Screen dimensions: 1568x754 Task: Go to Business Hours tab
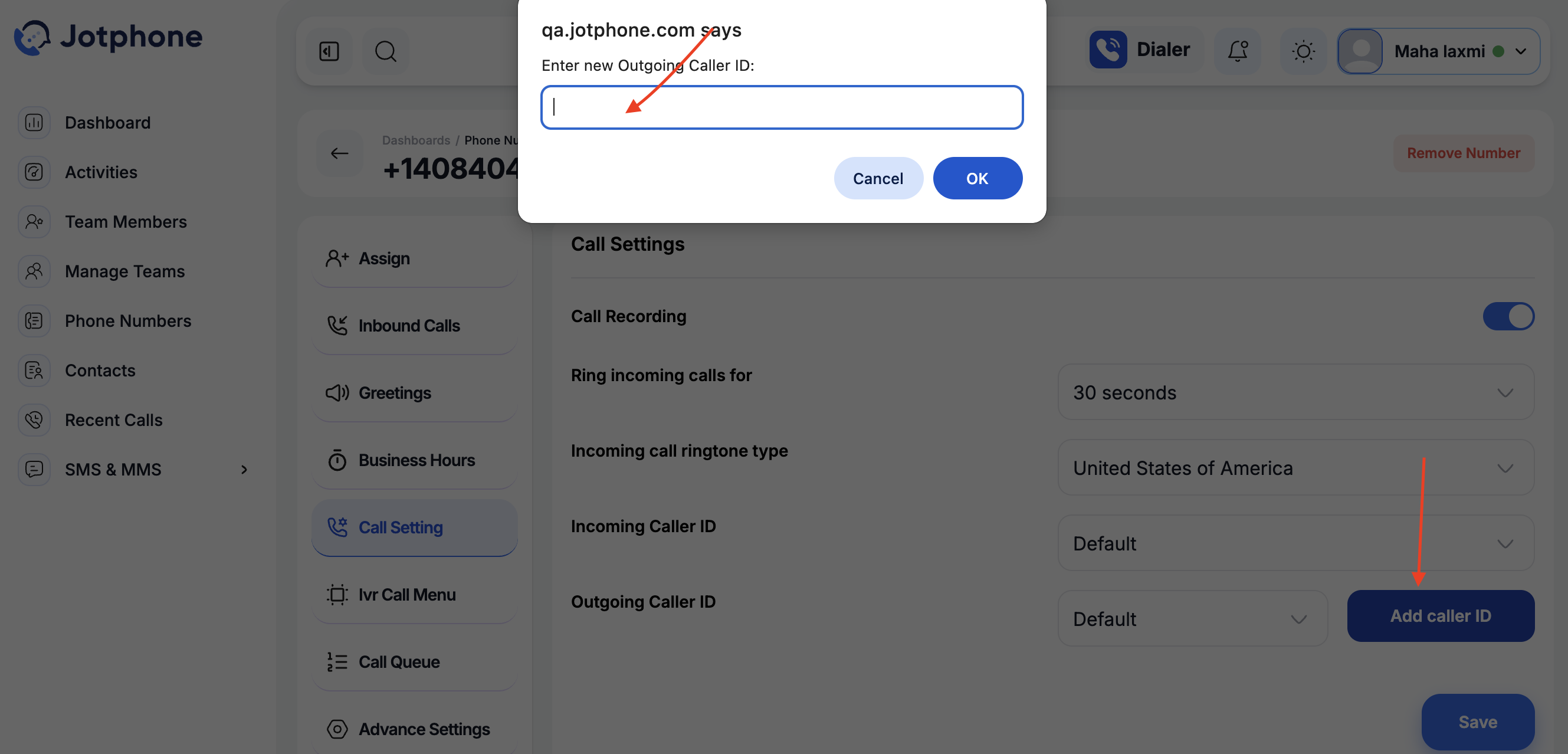415,460
